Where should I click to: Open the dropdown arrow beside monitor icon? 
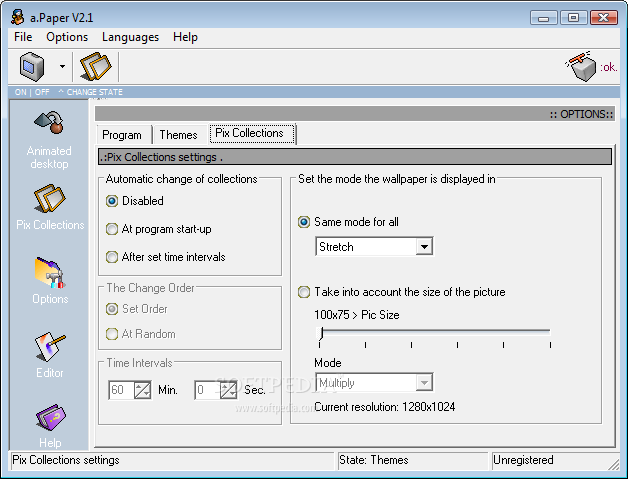pyautogui.click(x=62, y=66)
